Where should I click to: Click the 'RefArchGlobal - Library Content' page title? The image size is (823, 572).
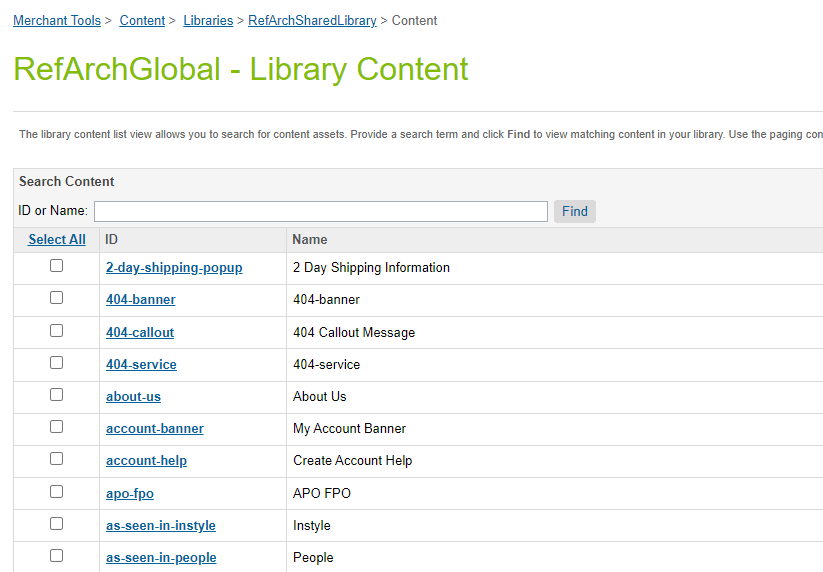click(x=240, y=70)
